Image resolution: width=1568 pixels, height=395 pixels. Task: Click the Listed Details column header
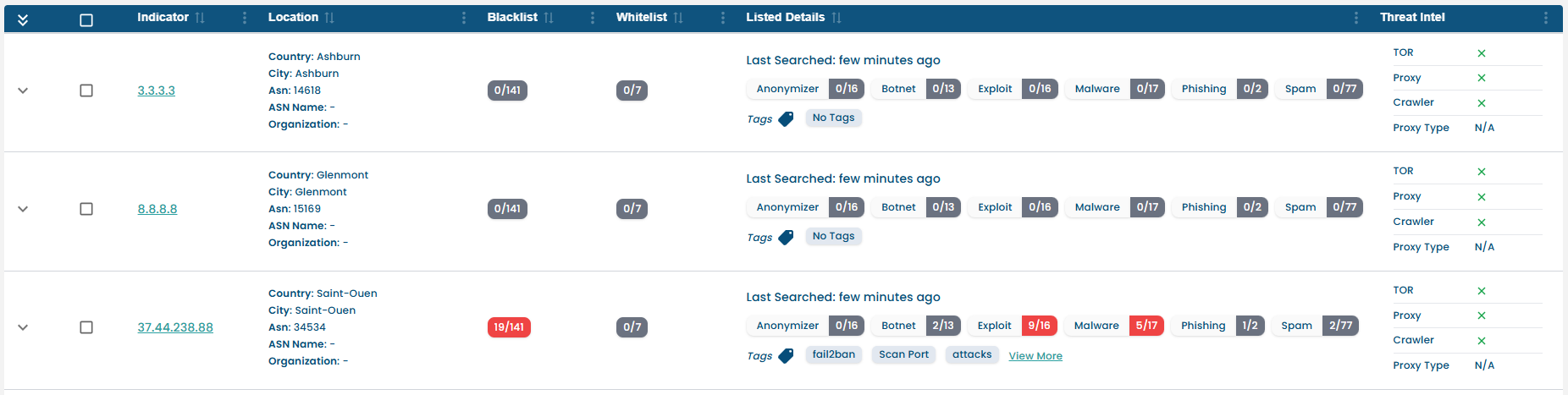785,17
